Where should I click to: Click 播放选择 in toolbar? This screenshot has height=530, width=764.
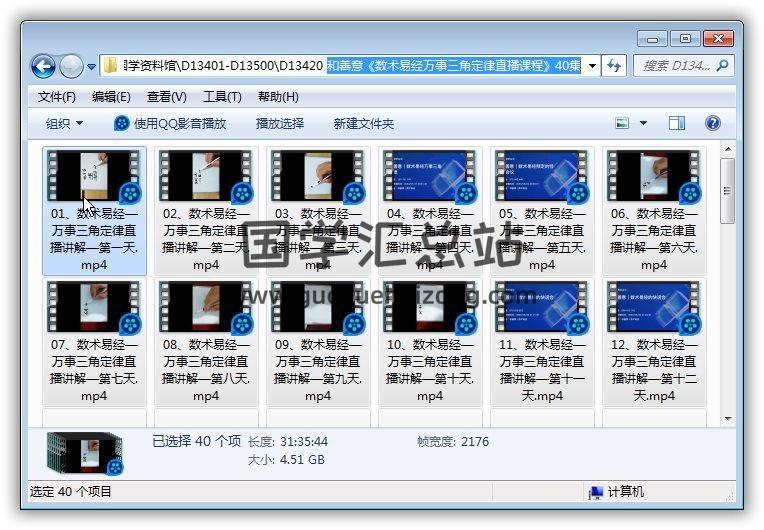pos(280,124)
